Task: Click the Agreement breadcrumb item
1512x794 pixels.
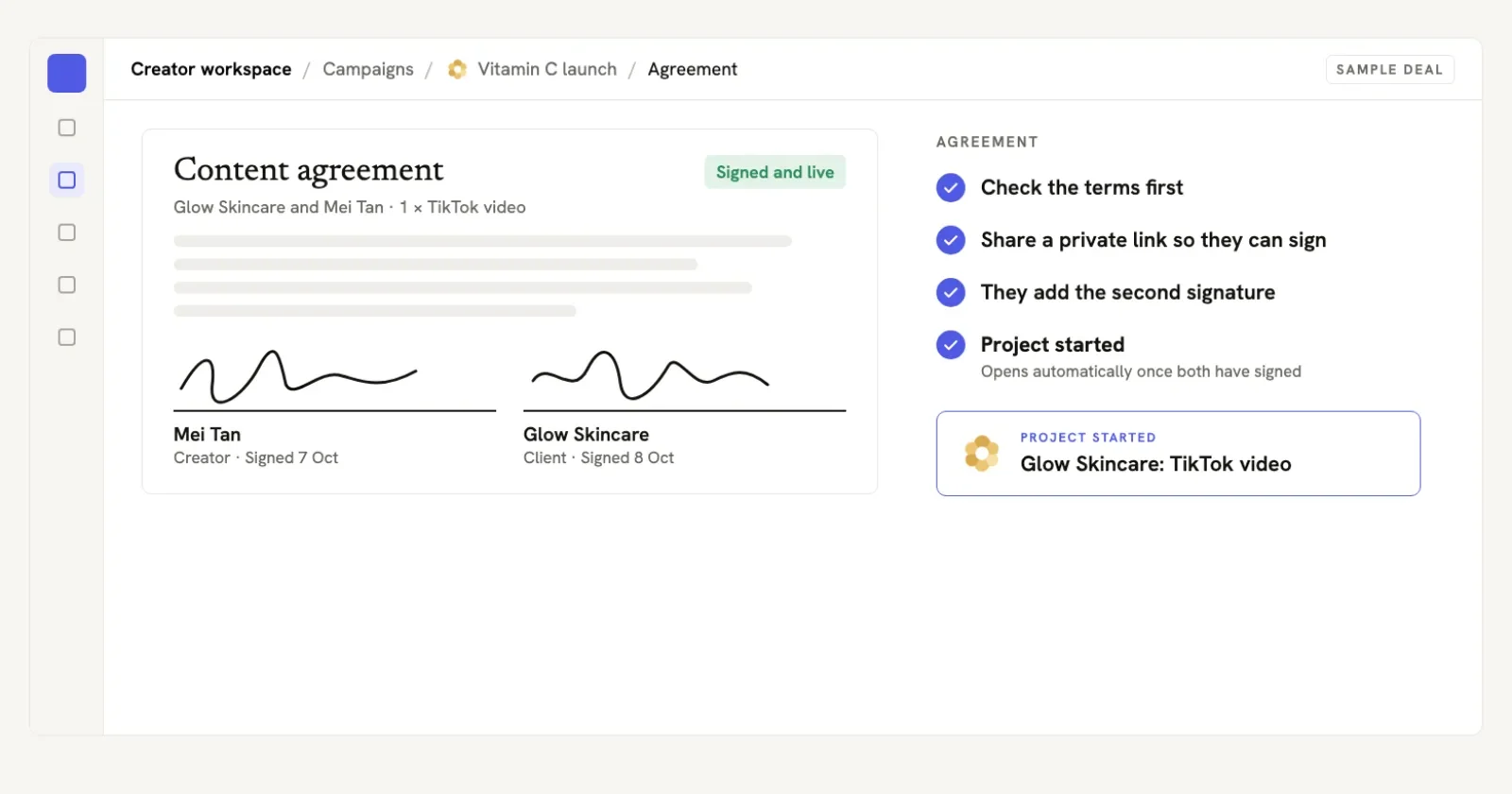Action: pos(693,69)
